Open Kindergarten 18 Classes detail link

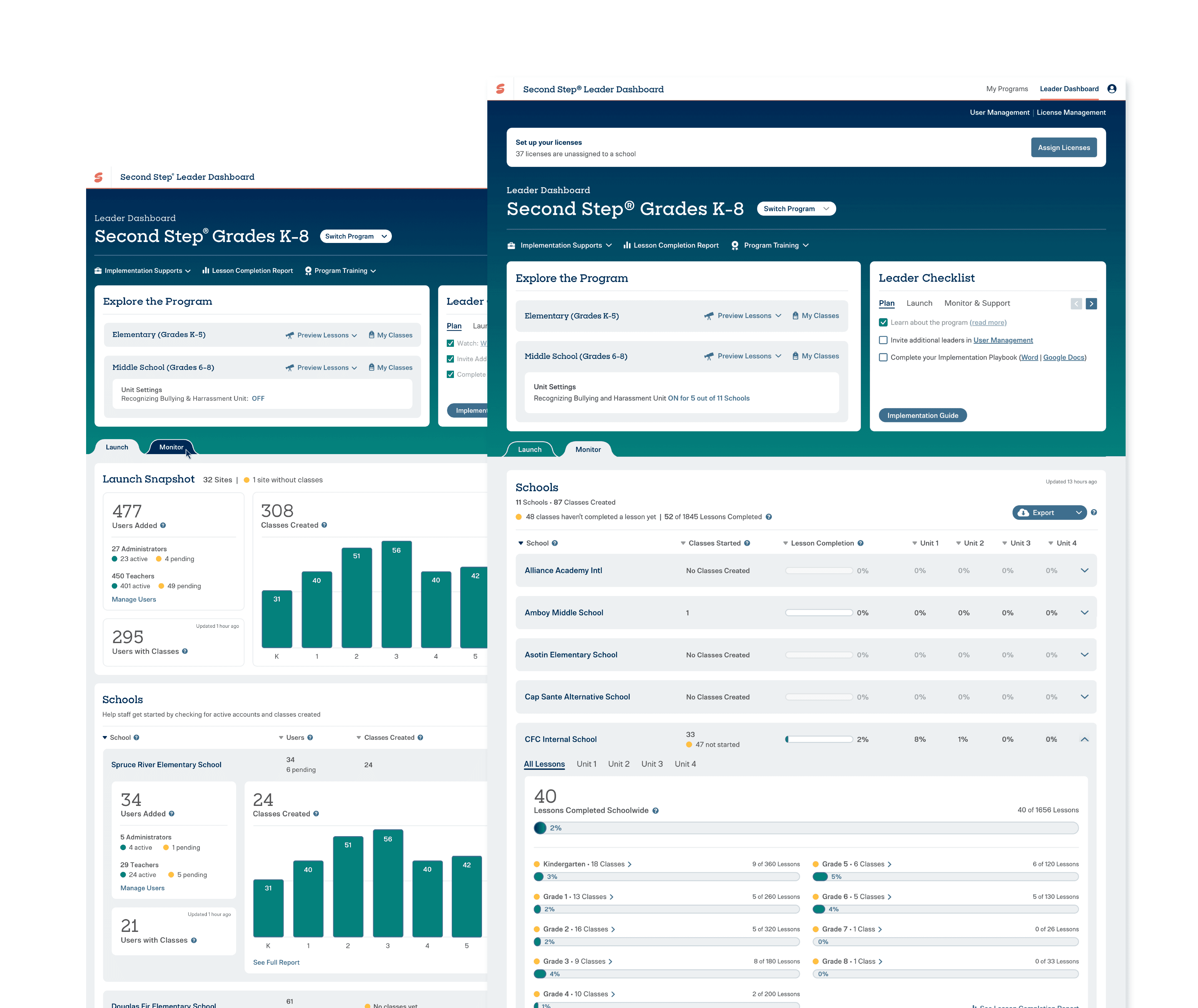[x=587, y=864]
